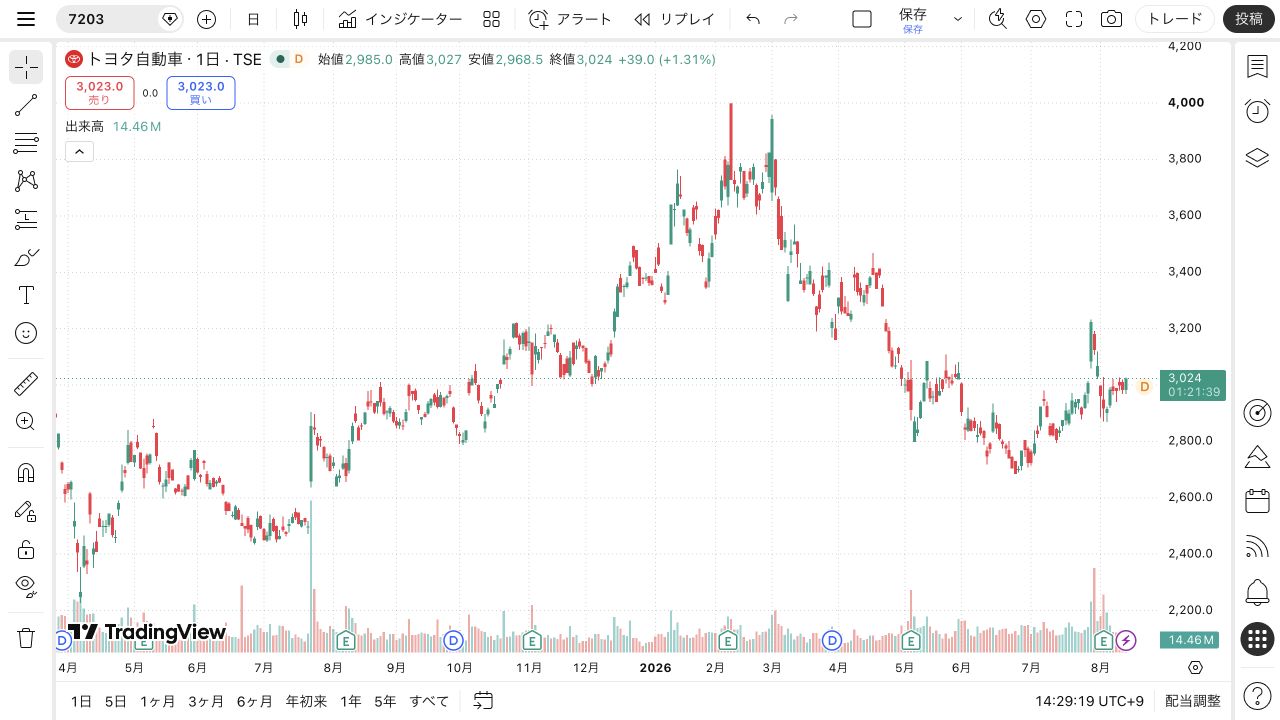Expand the save options chevron next to 保存
1280x720 pixels.
point(958,19)
